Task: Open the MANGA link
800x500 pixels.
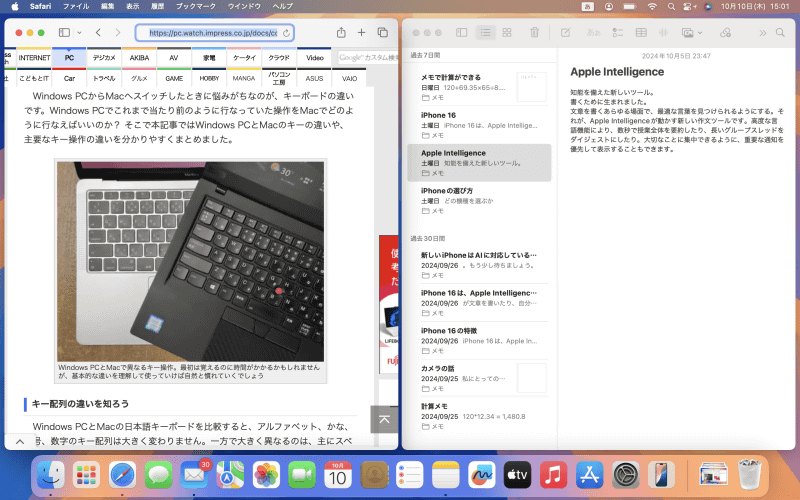Action: point(244,78)
